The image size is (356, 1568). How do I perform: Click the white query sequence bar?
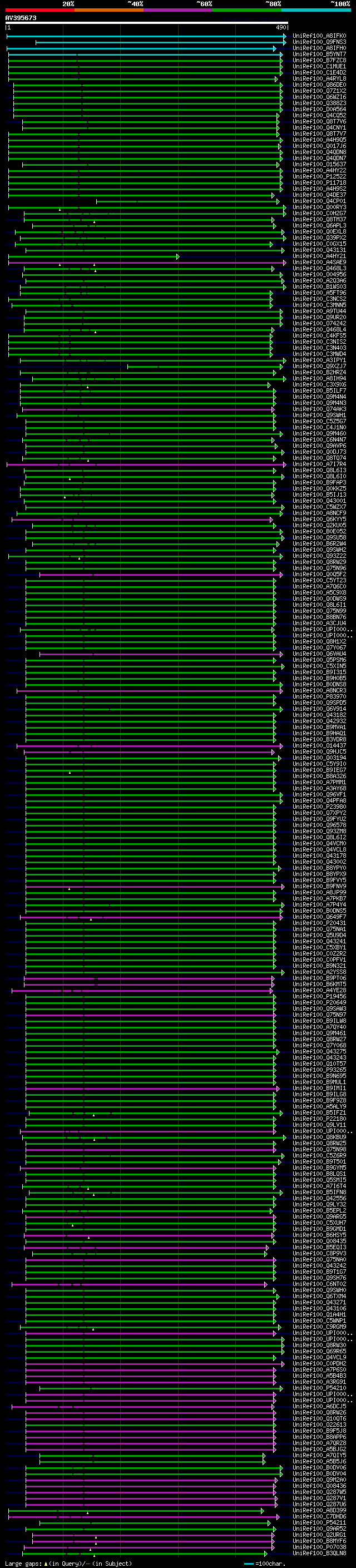click(147, 23)
